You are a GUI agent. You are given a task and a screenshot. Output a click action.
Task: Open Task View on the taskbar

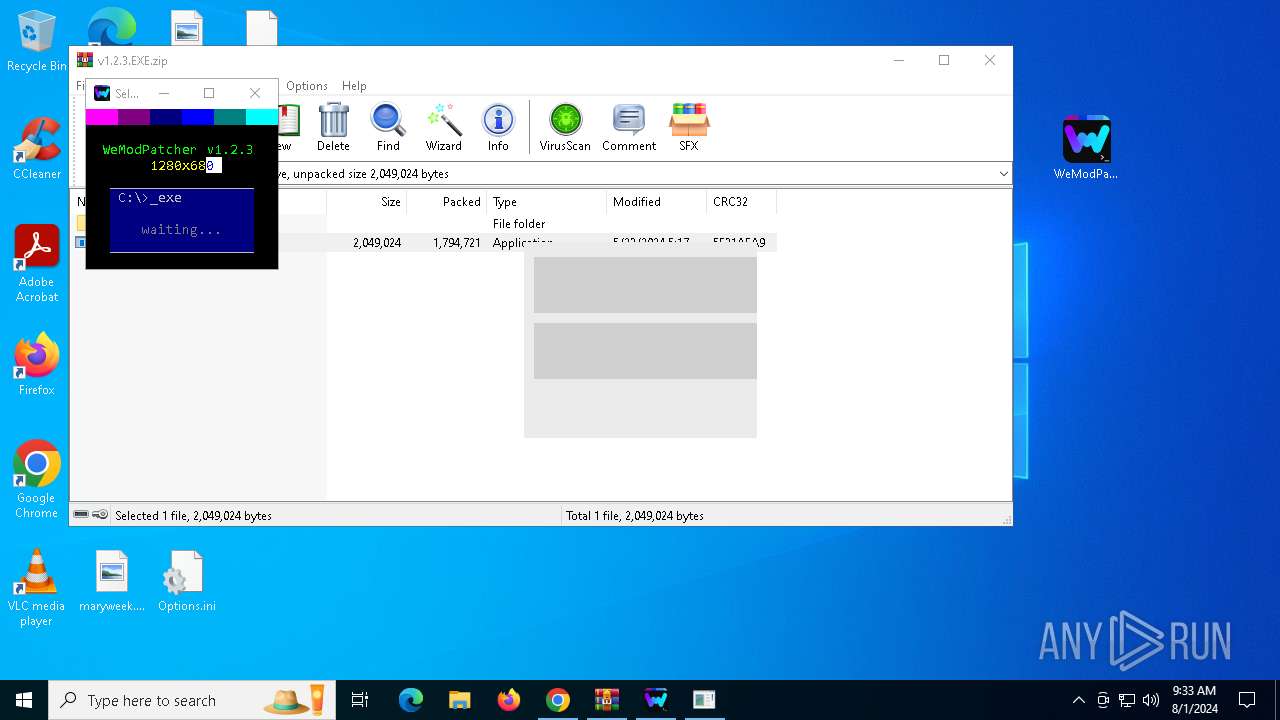(x=360, y=700)
